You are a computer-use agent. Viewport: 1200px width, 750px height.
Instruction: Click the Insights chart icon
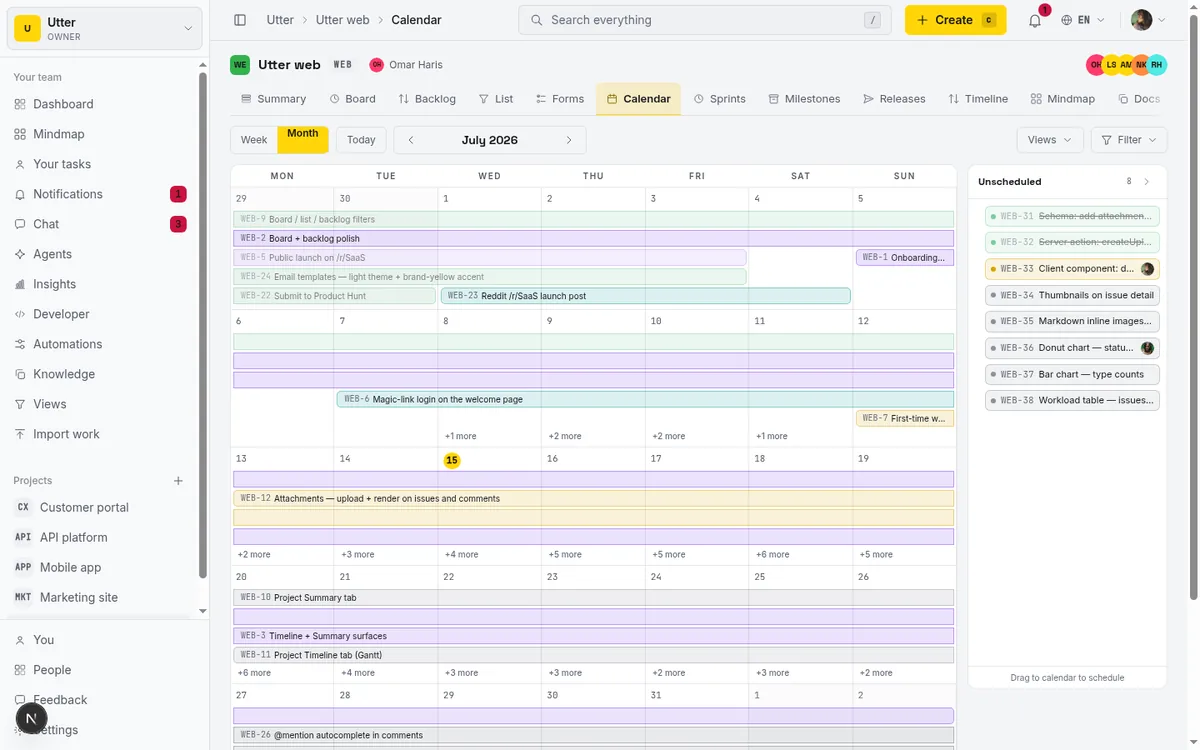(x=20, y=284)
